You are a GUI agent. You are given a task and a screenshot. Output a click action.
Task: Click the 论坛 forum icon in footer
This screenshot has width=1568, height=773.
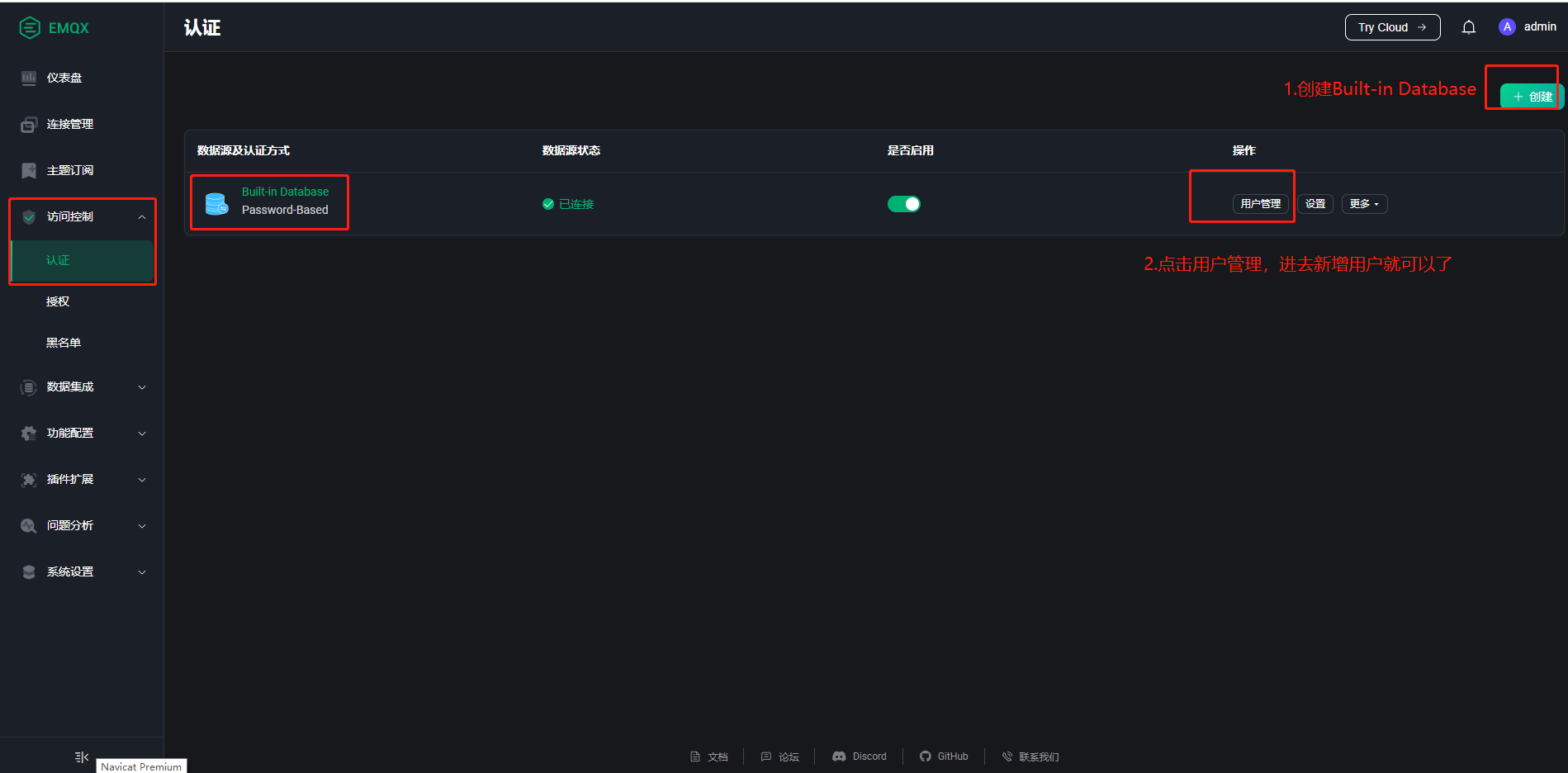766,756
